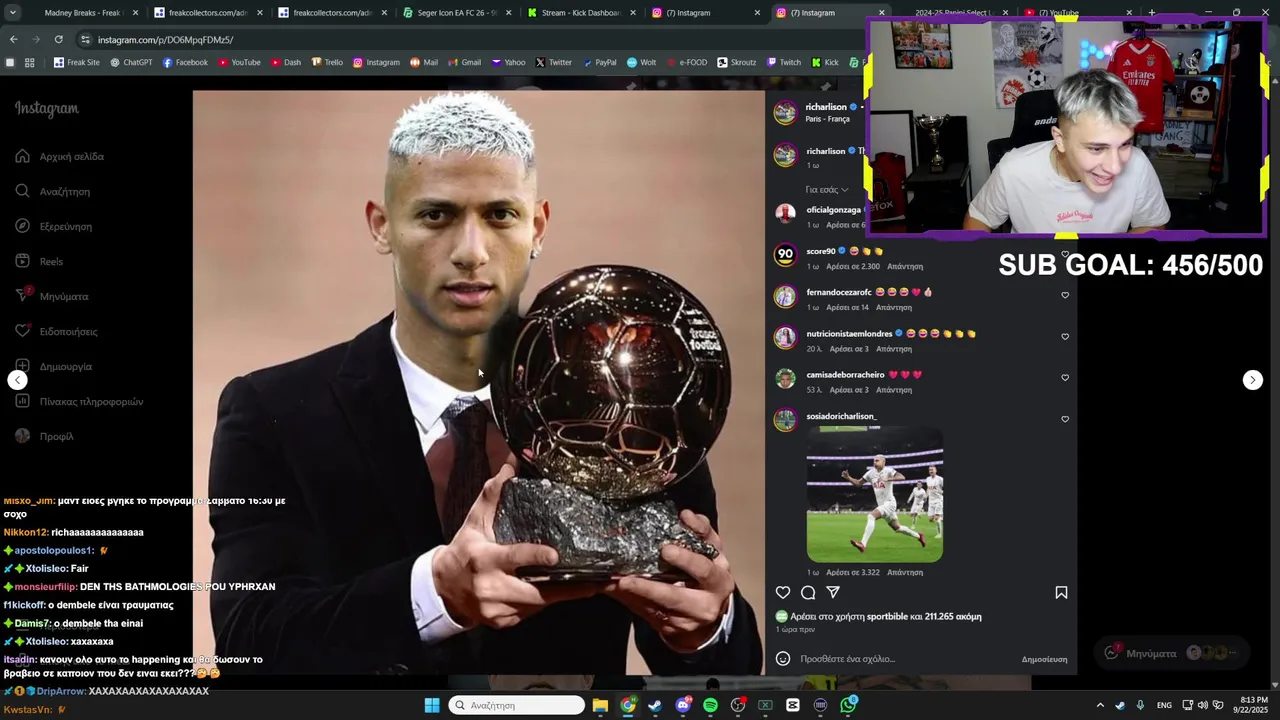Reply (Απάντηση) to score90's comment
The width and height of the screenshot is (1280, 720).
pyautogui.click(x=905, y=267)
